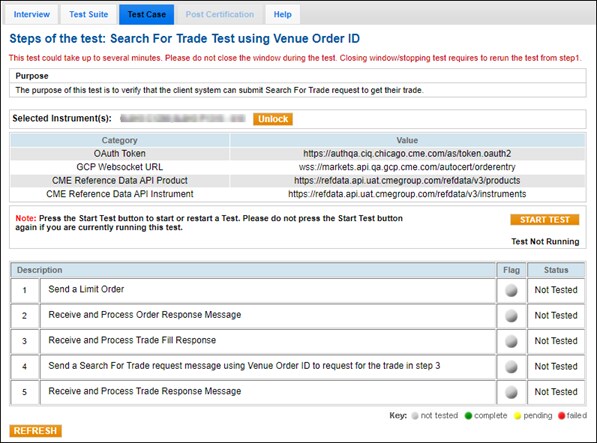Unlock the selected instrument
The image size is (597, 443).
click(x=273, y=119)
